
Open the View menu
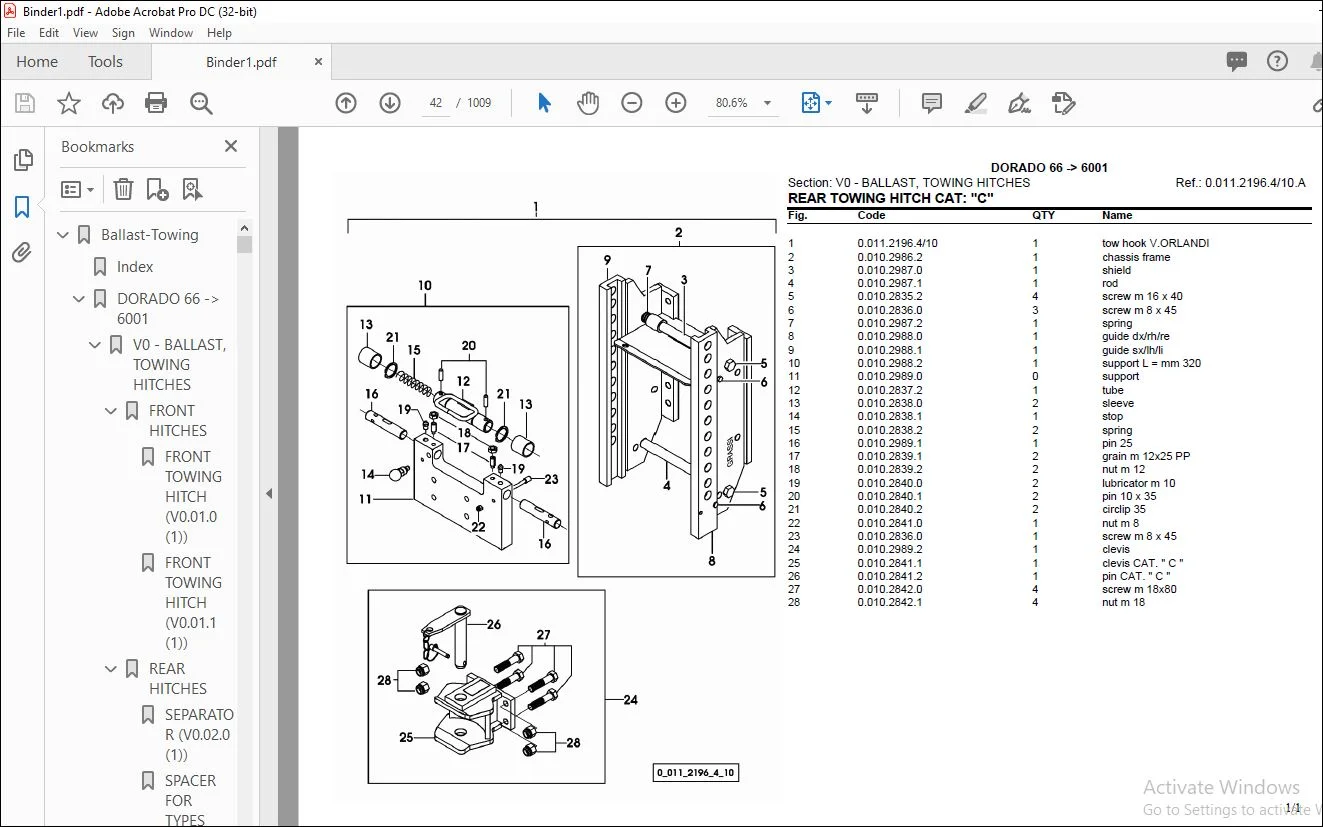(86, 33)
